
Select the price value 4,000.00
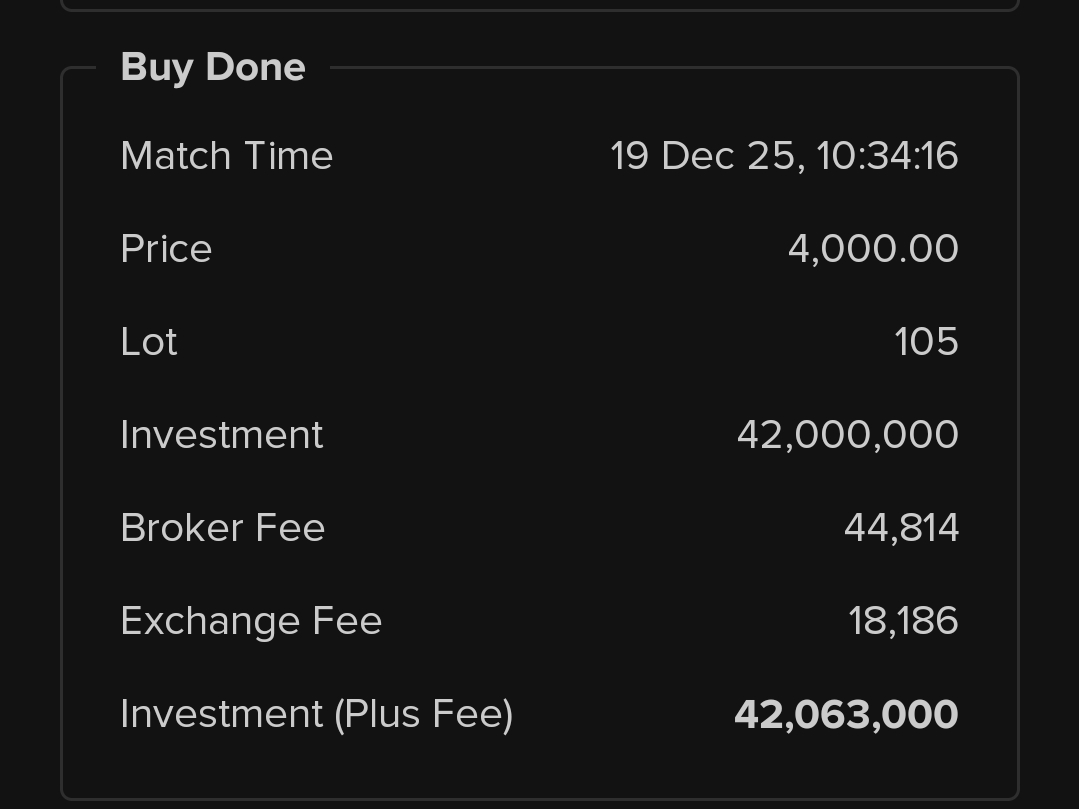tap(873, 249)
